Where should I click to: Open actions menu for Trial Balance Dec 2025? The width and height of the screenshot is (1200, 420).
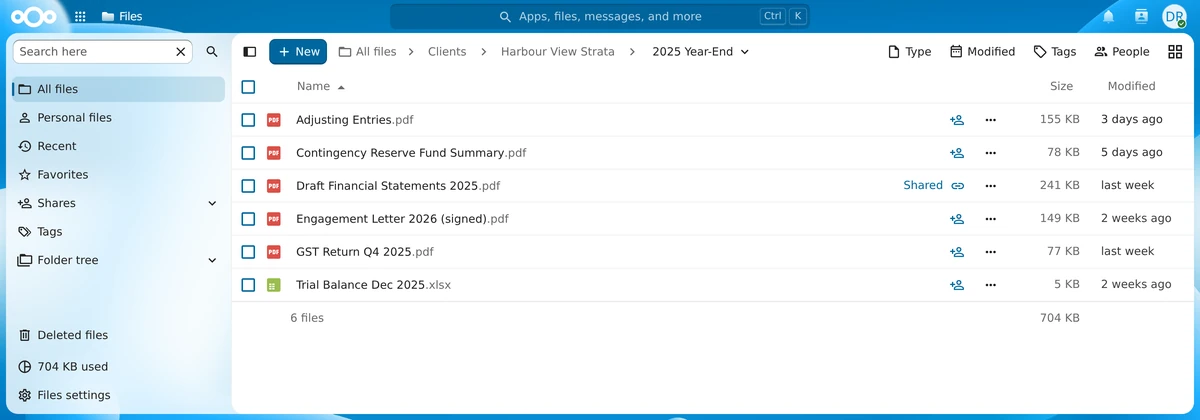point(990,284)
